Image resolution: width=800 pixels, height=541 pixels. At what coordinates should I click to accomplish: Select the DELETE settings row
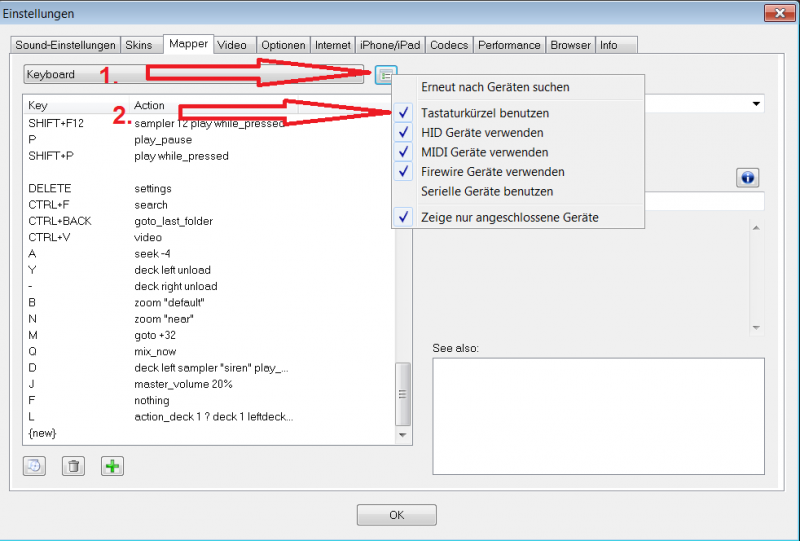[x=209, y=189]
